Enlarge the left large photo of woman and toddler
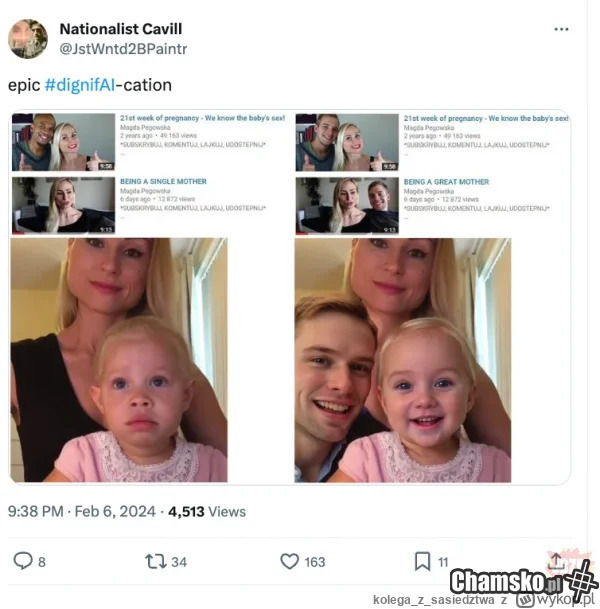Image resolution: width=600 pixels, height=609 pixels. pos(119,360)
